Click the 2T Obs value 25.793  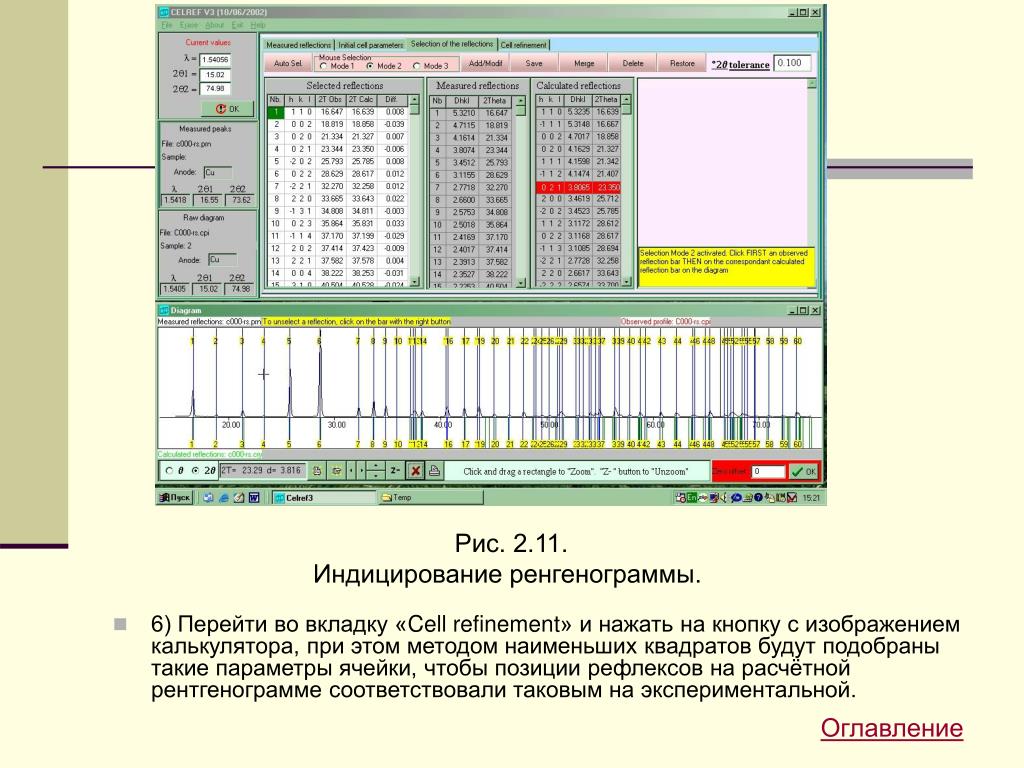pos(332,161)
